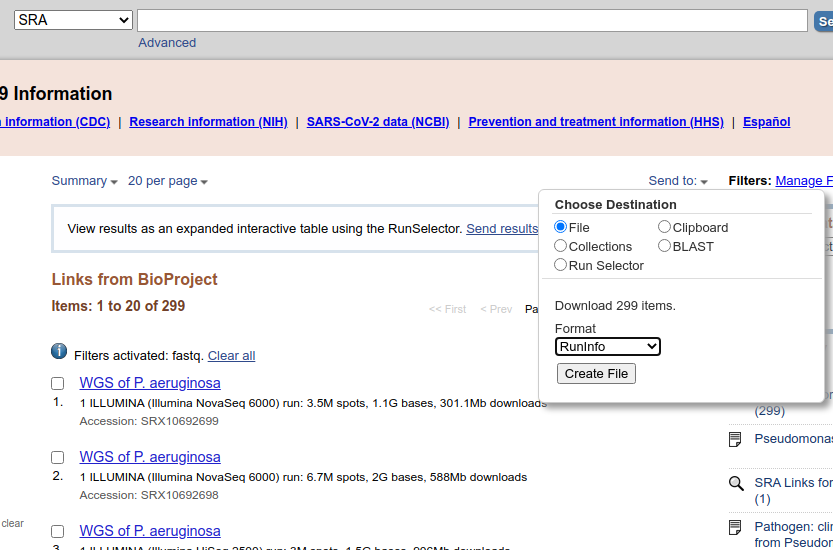Image resolution: width=833 pixels, height=550 pixels.
Task: Click the document icon beside Pathogen link
Action: coord(735,528)
